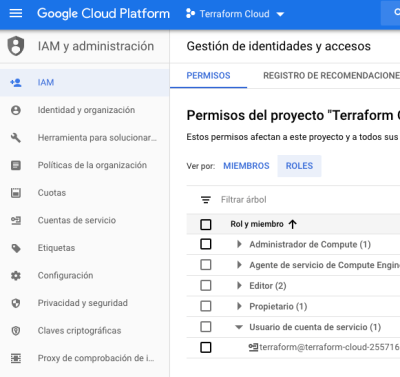Click the Políticas de la organización icon

(x=16, y=165)
